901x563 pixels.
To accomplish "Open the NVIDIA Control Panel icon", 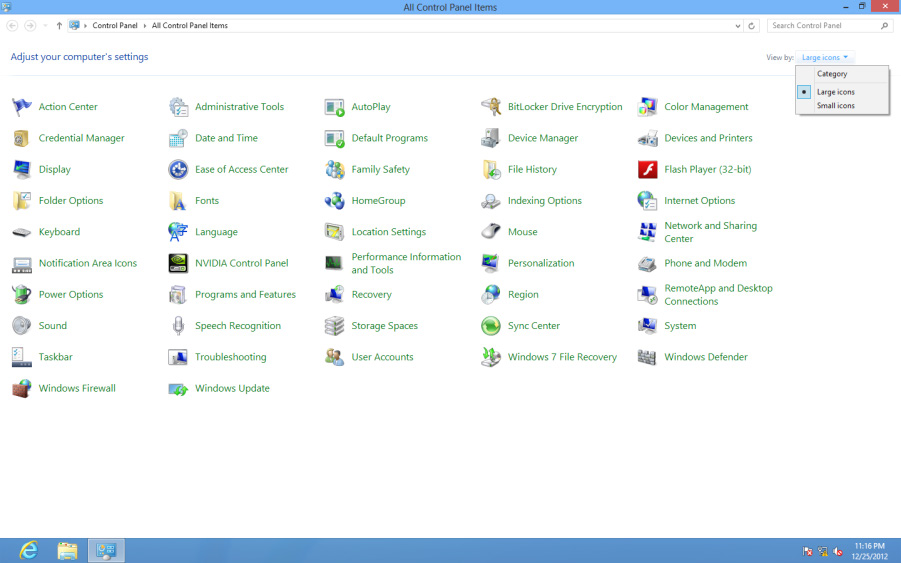I will click(x=178, y=263).
